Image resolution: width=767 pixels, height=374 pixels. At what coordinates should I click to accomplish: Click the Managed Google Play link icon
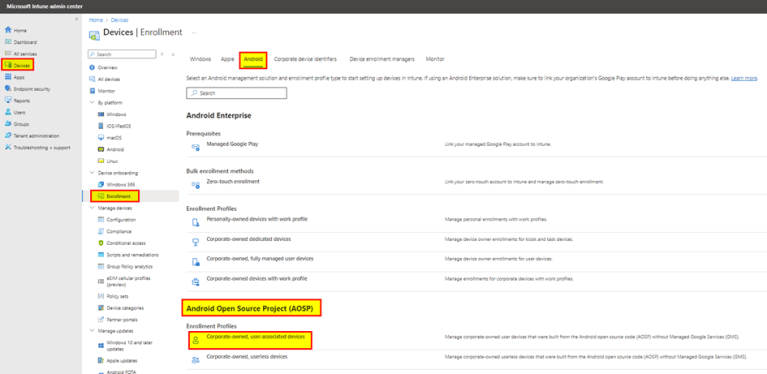(x=196, y=147)
